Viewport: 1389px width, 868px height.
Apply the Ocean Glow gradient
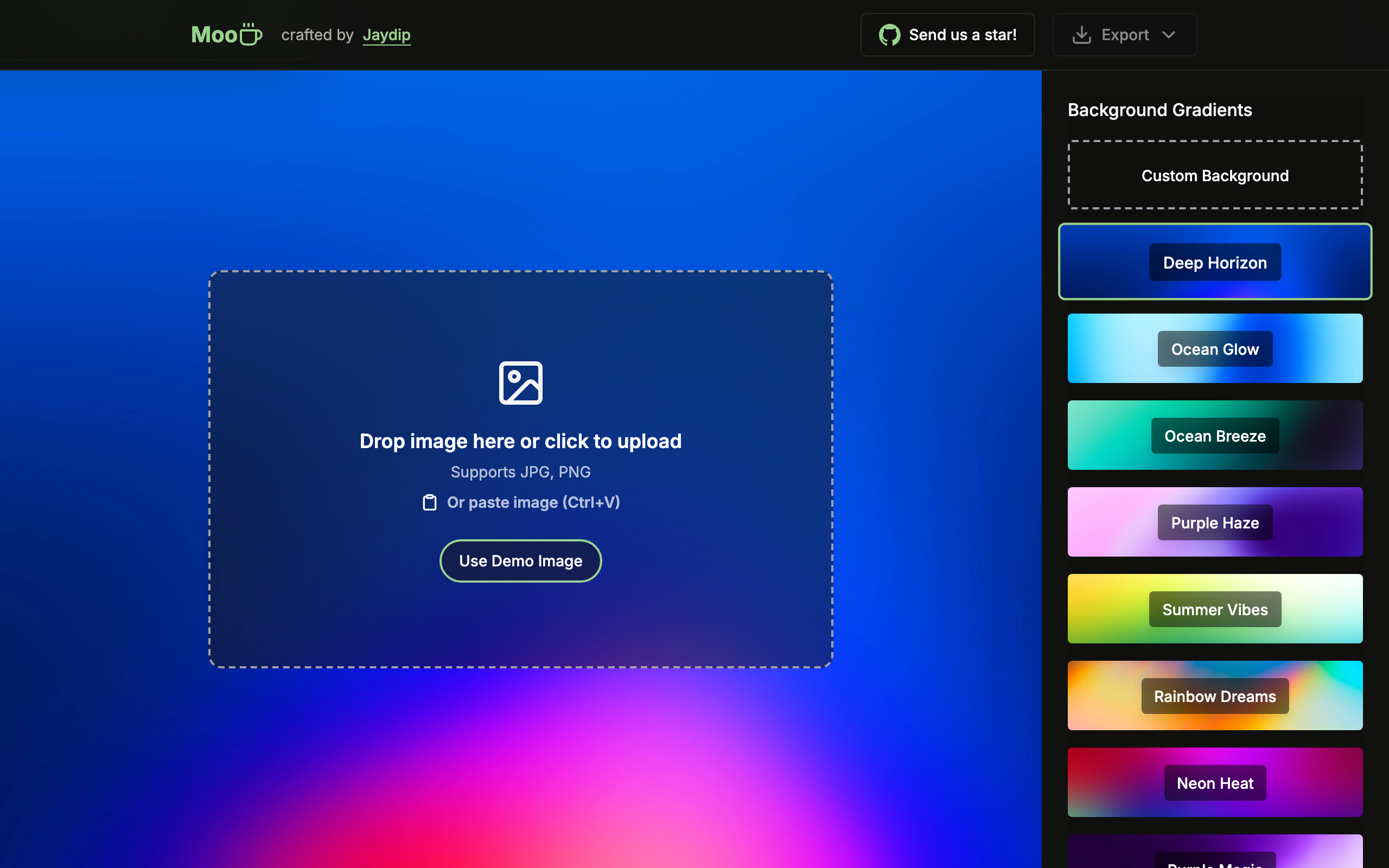tap(1214, 349)
